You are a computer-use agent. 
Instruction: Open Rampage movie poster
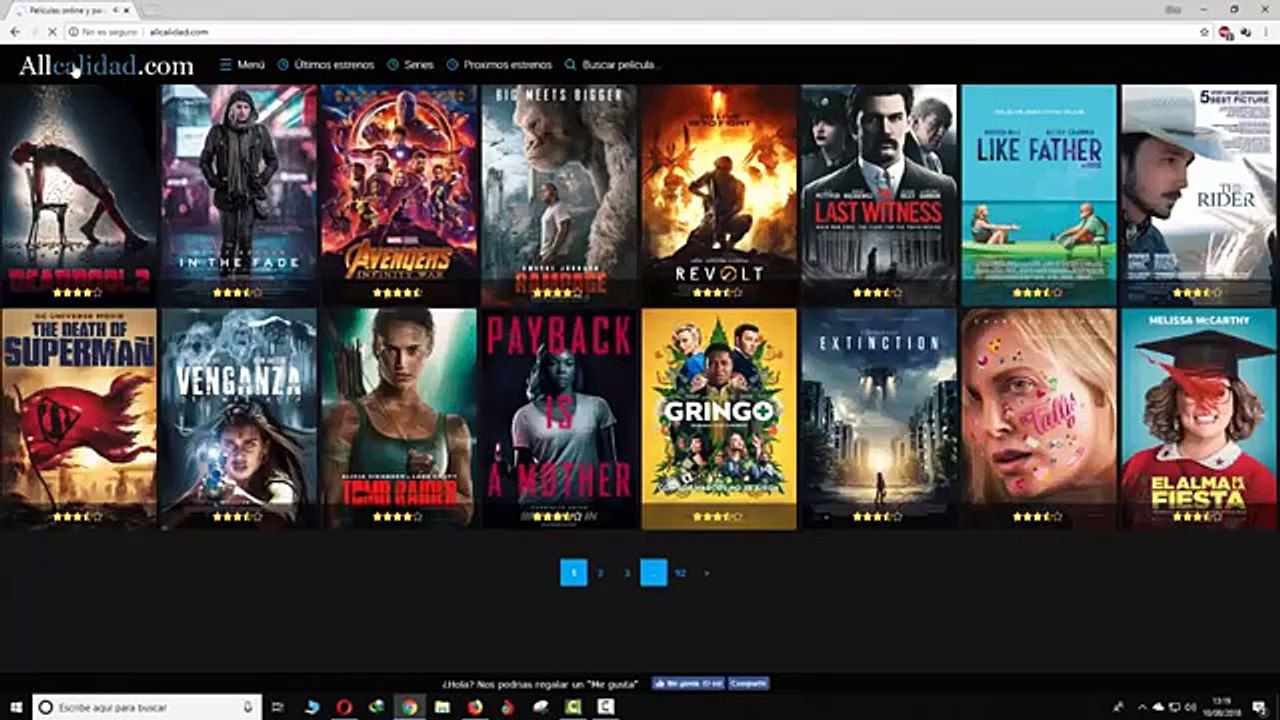[559, 195]
